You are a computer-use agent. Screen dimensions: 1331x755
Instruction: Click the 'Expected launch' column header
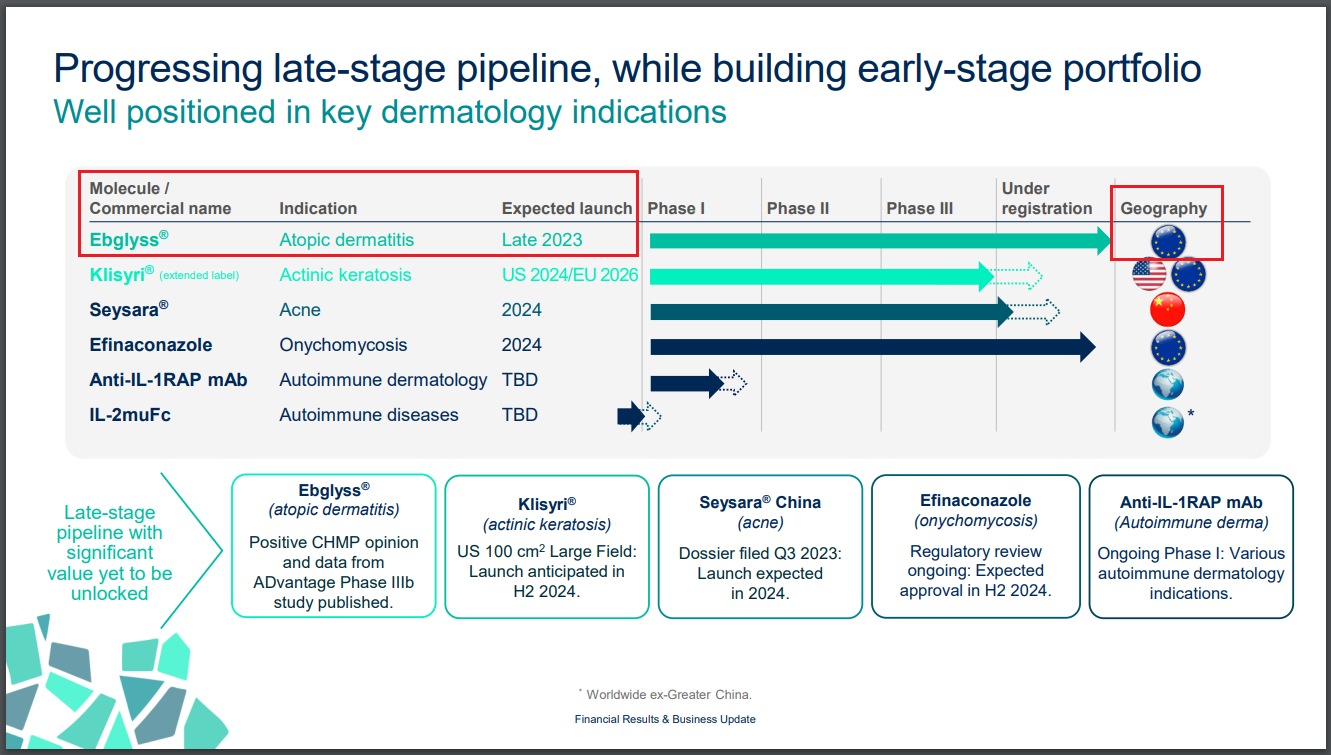(x=567, y=208)
